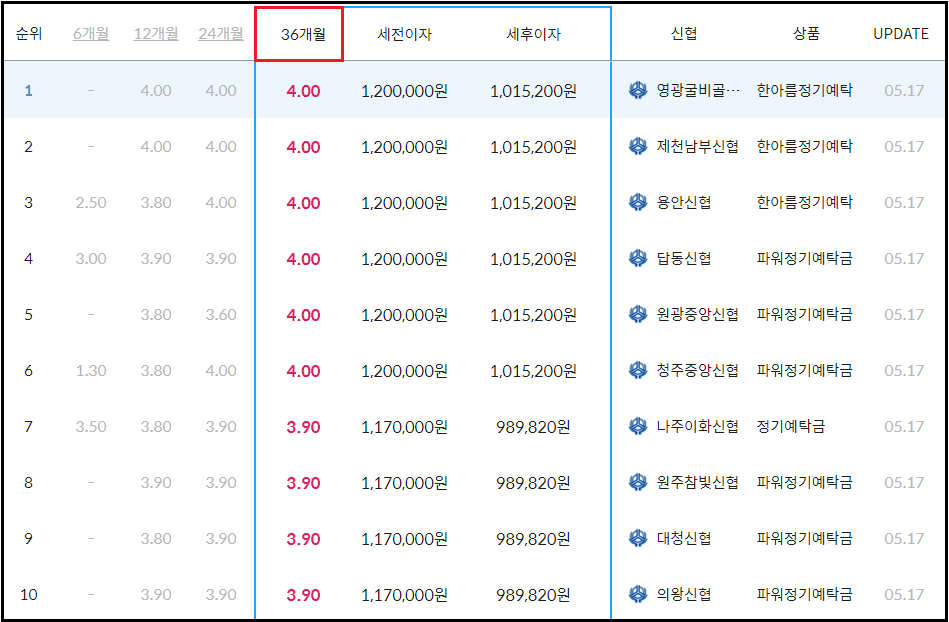Viewport: 949px width, 622px height.
Task: Sort the table by the 6개월 column
Action: (91, 32)
